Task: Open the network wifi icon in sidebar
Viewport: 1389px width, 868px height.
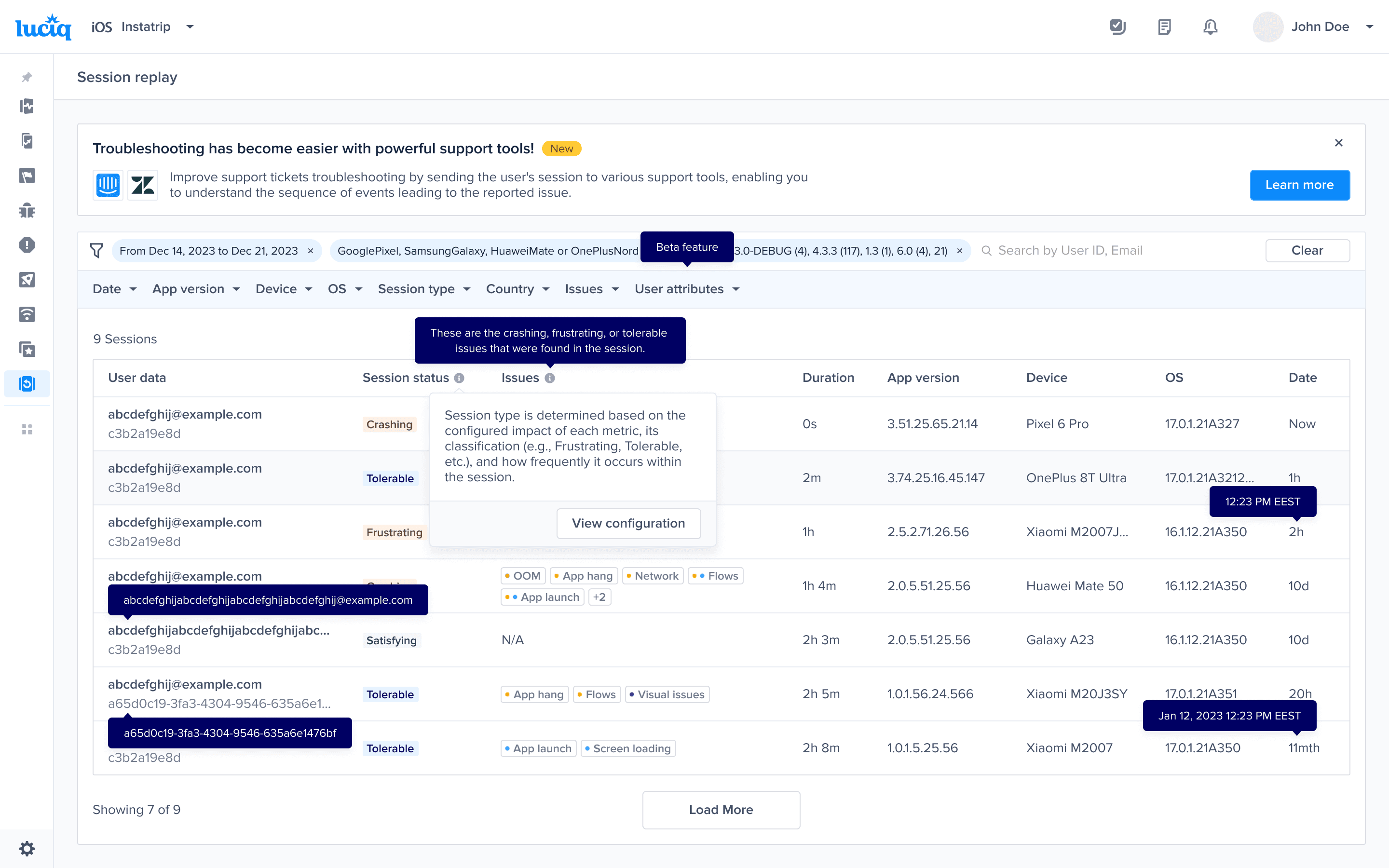Action: pyautogui.click(x=27, y=314)
